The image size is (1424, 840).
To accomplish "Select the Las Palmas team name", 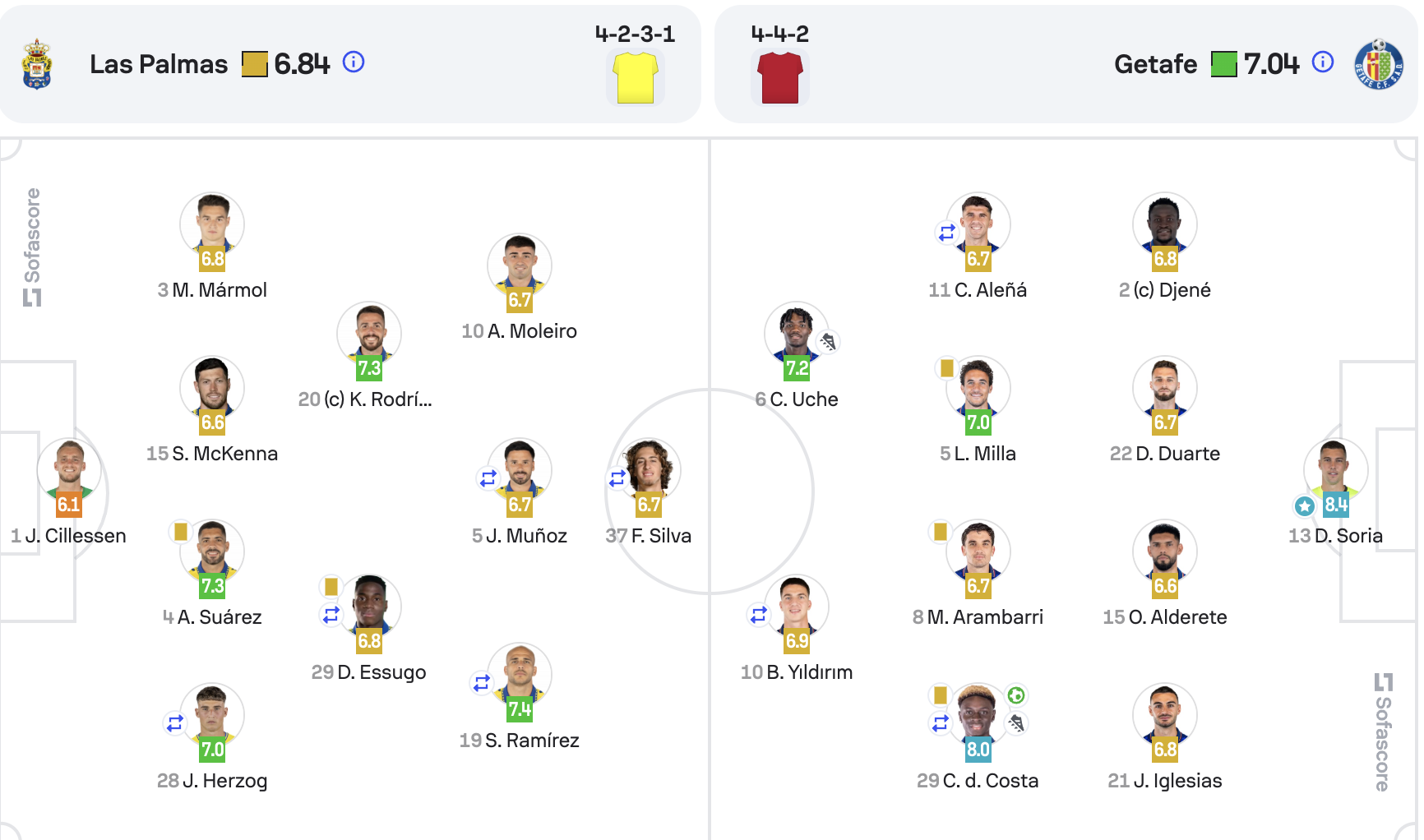I will click(159, 64).
